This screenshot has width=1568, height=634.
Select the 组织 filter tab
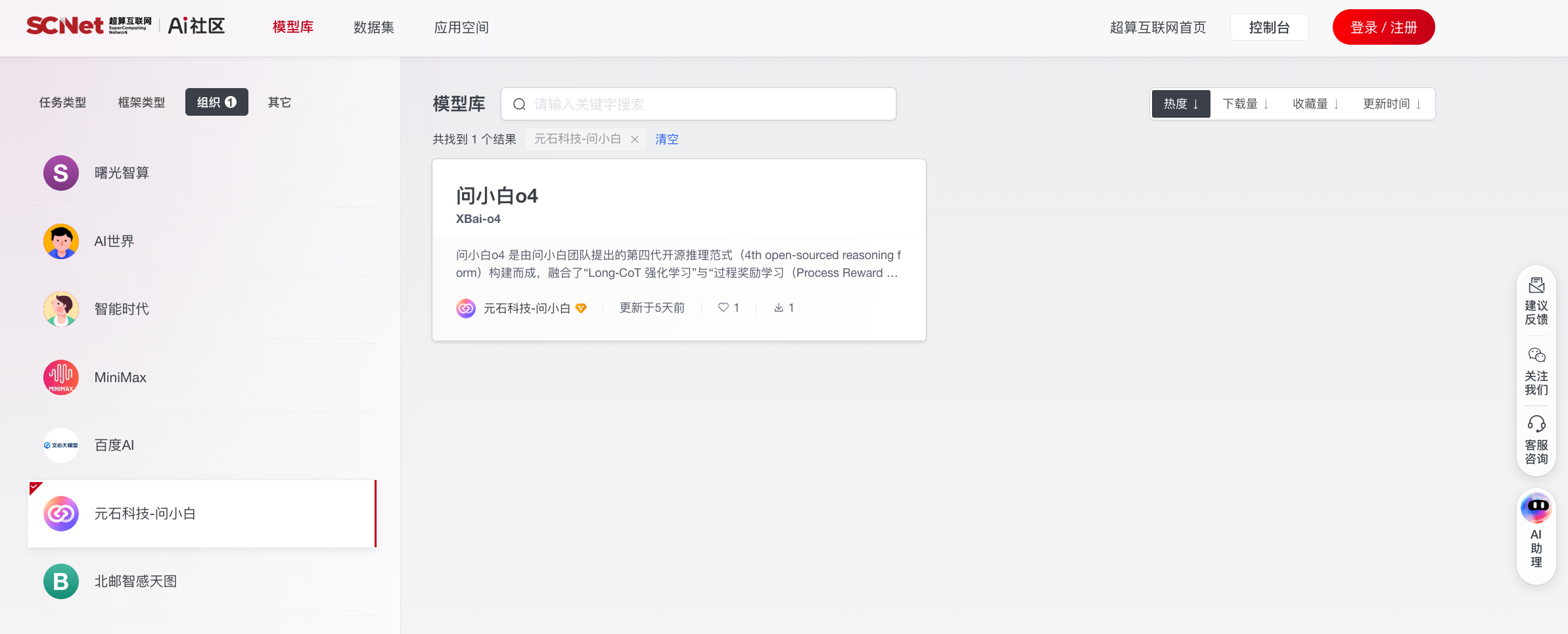217,102
